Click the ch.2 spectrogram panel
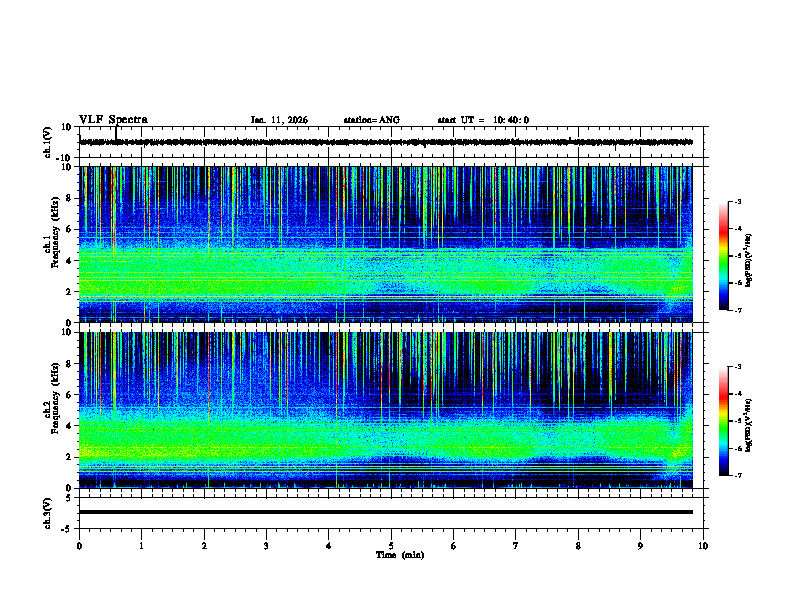 pos(386,410)
